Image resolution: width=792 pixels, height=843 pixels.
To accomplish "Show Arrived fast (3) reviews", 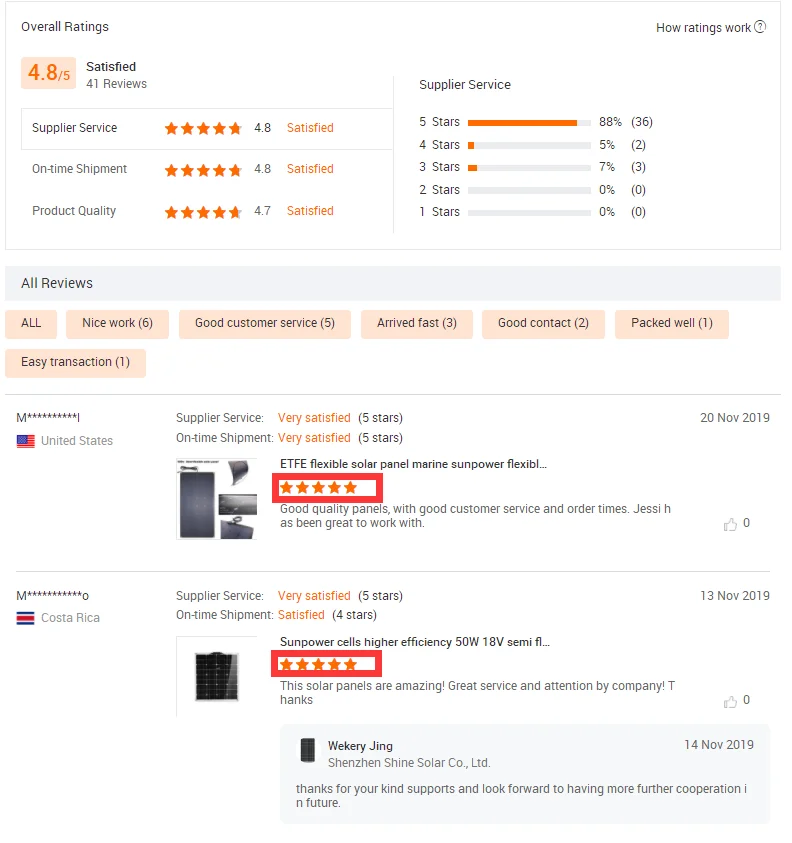I will 417,324.
